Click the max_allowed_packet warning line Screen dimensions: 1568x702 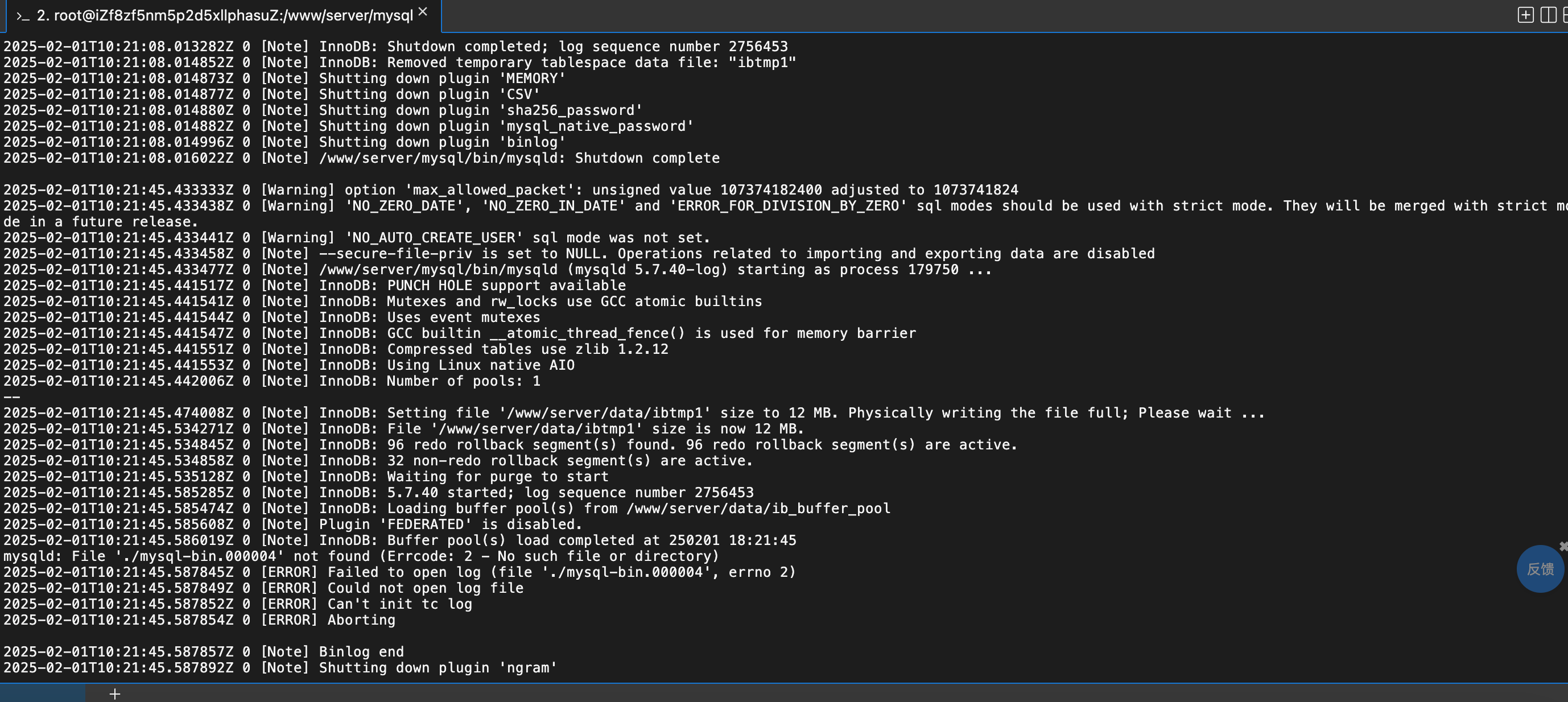point(511,190)
